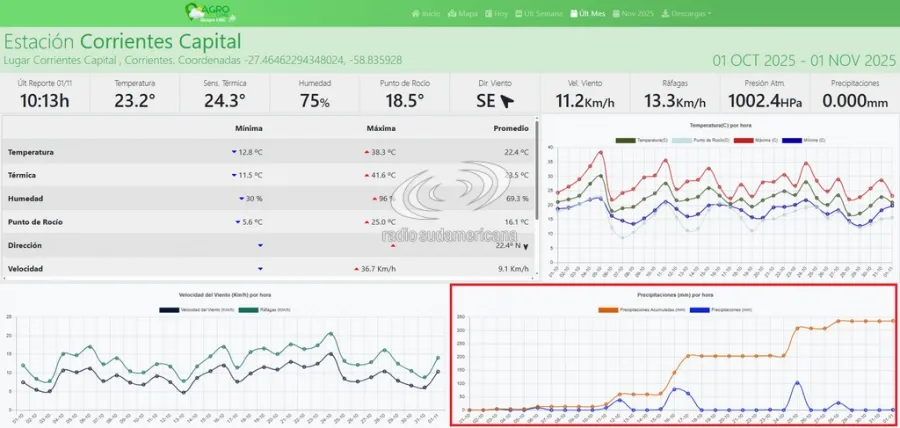Open the Nov 2025 calendar period

(634, 14)
